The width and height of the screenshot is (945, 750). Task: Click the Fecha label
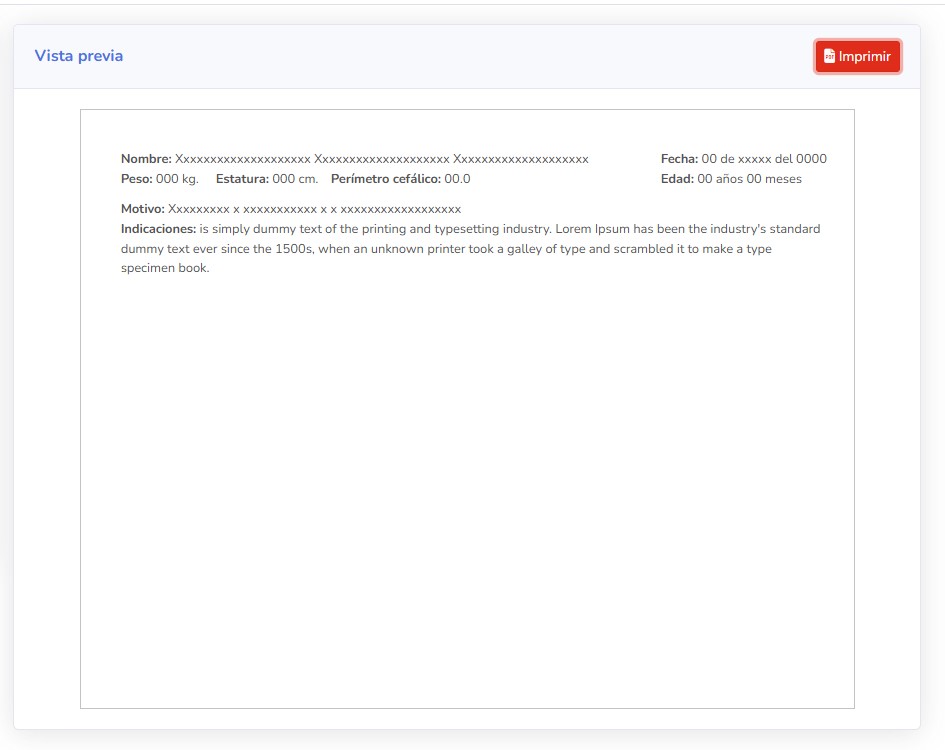tap(679, 159)
